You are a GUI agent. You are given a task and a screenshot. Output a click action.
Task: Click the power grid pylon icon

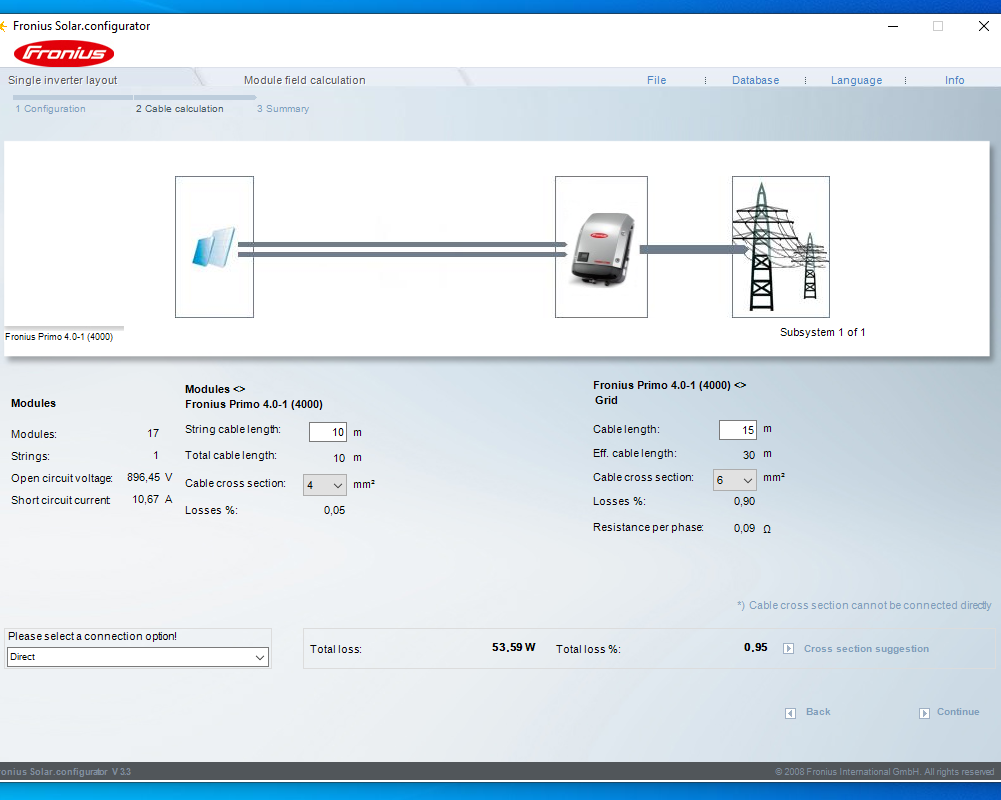[x=780, y=246]
